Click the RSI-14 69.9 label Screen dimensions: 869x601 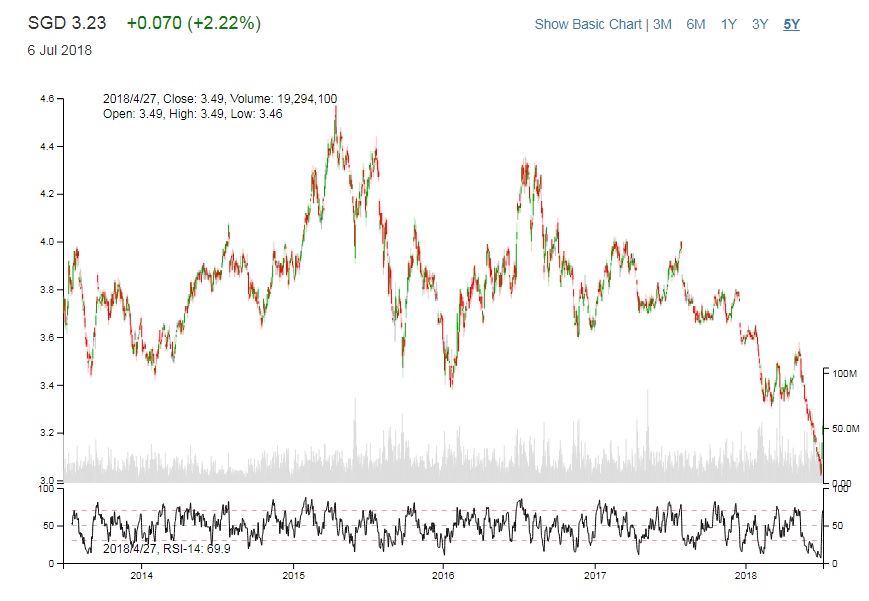coord(164,548)
